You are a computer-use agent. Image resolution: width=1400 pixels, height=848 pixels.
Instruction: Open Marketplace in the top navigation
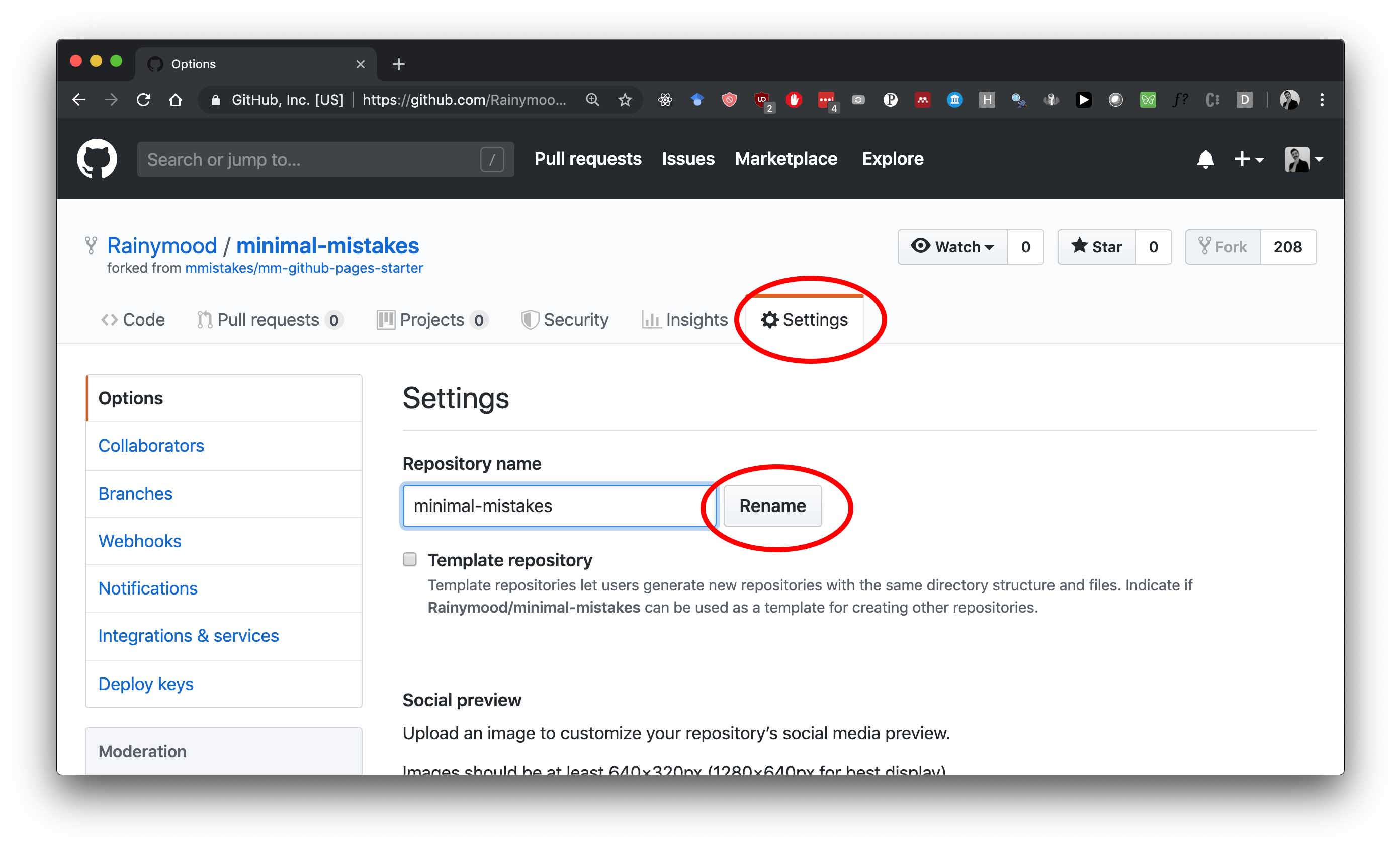click(x=786, y=159)
